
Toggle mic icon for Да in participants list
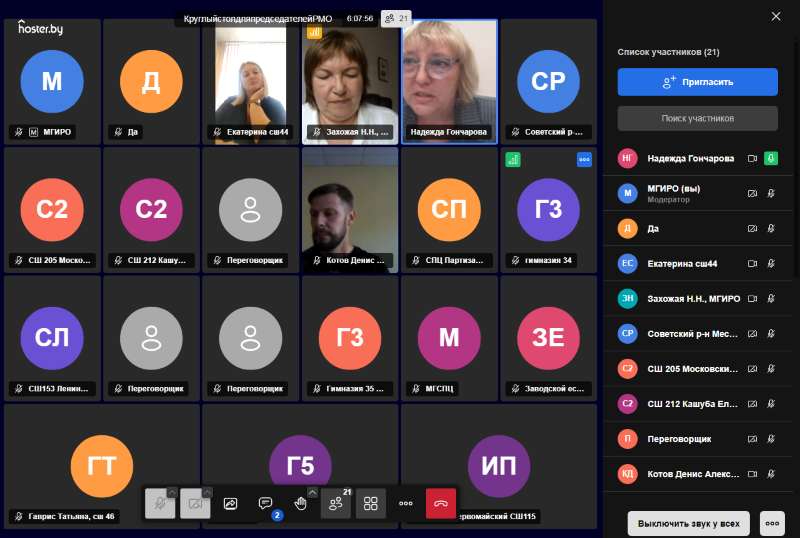pos(771,229)
